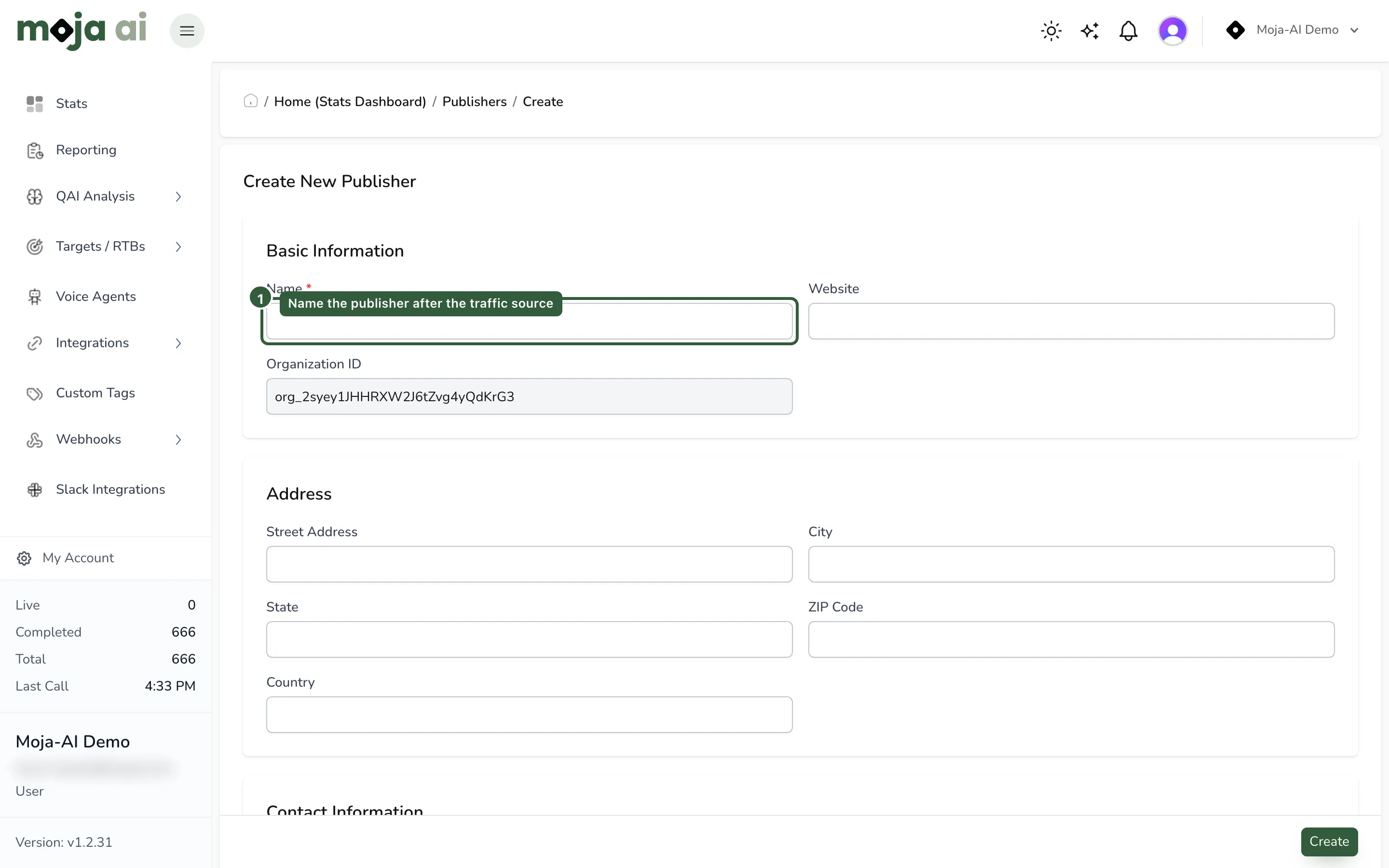Click the Webhooks icon
The height and width of the screenshot is (868, 1389).
pos(34,440)
